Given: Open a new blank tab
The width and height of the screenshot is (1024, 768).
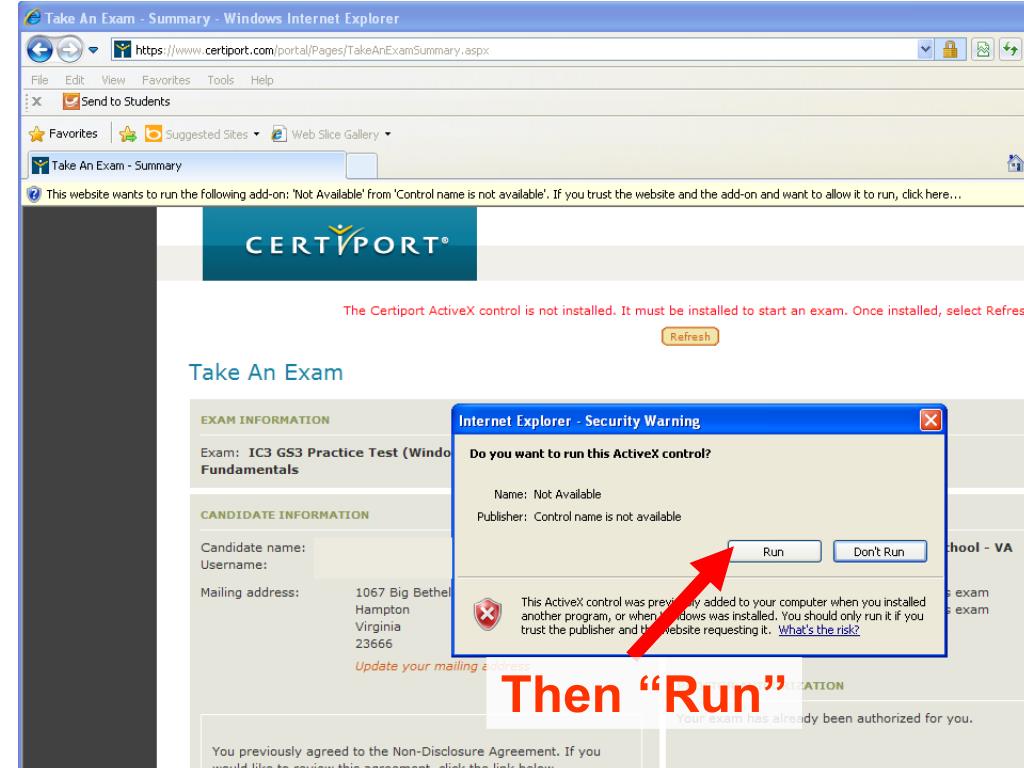Looking at the screenshot, I should pos(362,166).
